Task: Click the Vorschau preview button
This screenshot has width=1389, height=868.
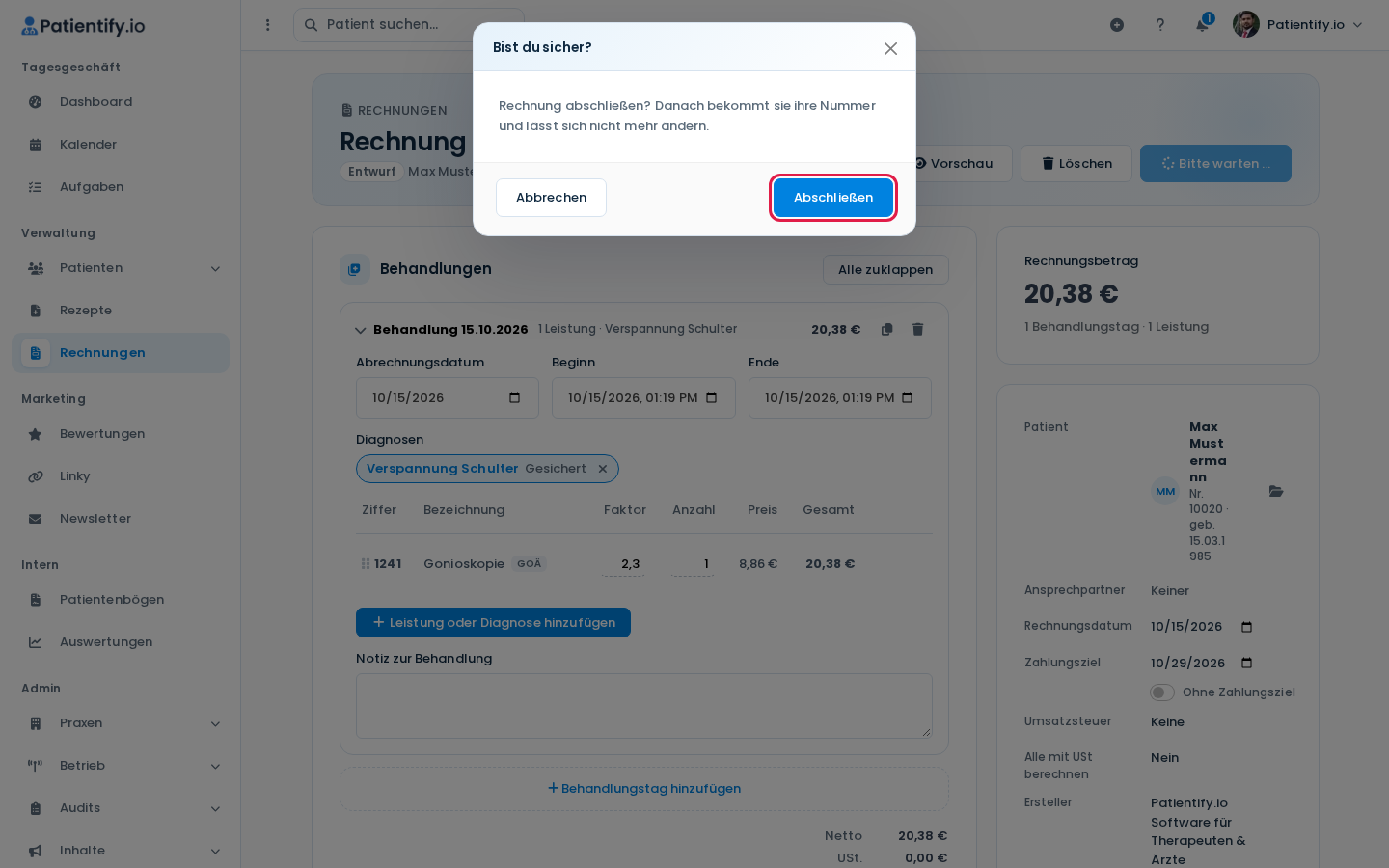Action: pyautogui.click(x=954, y=164)
